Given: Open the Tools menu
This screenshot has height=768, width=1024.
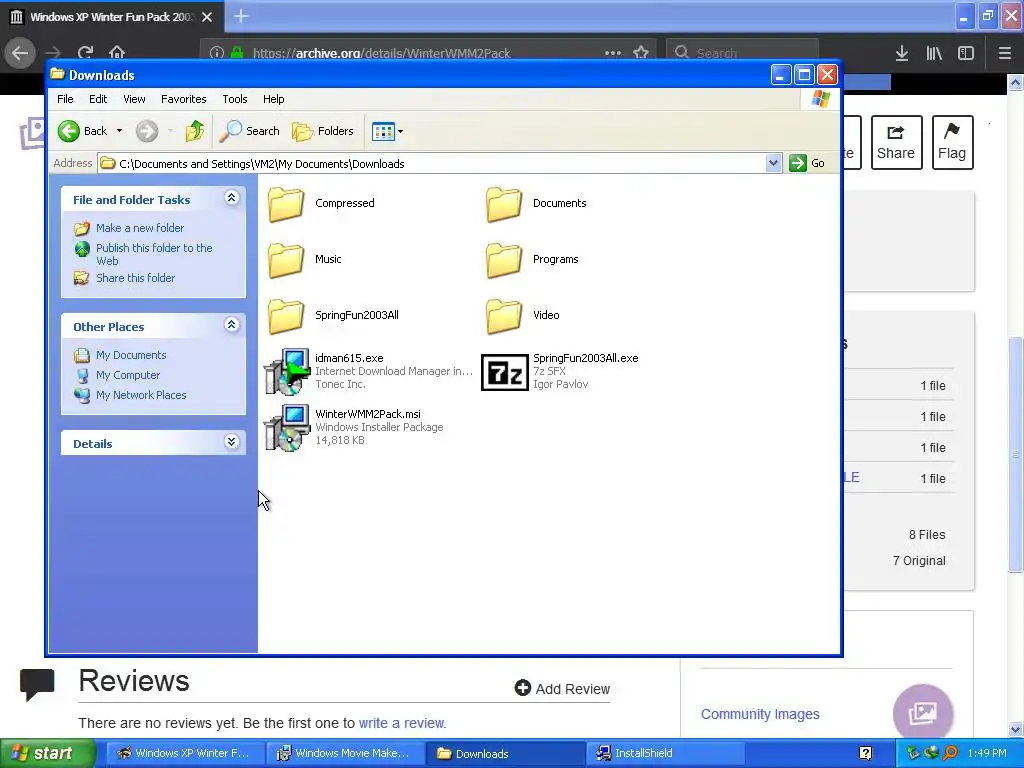Looking at the screenshot, I should (x=234, y=99).
